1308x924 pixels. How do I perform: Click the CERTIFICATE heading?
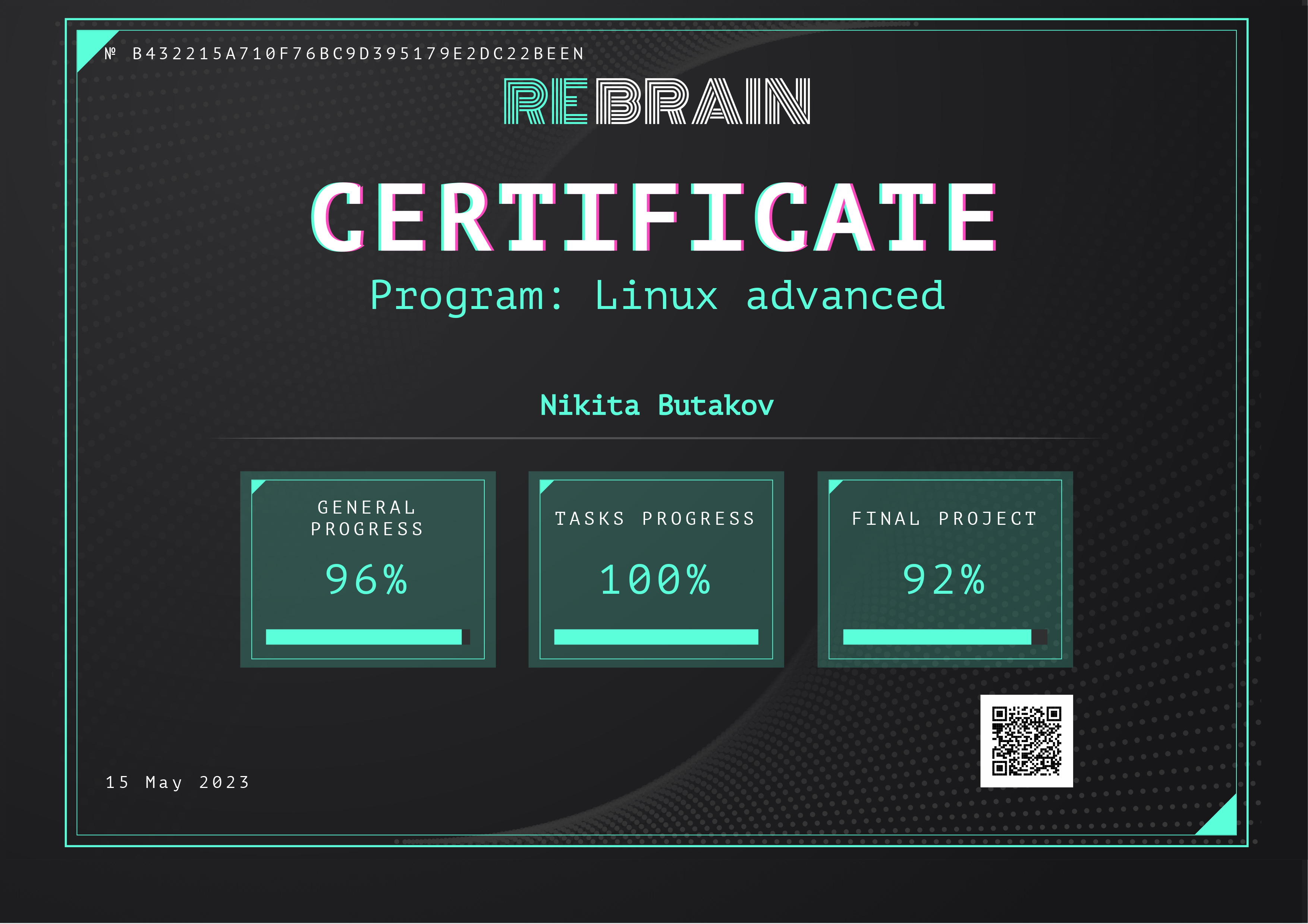(x=654, y=217)
